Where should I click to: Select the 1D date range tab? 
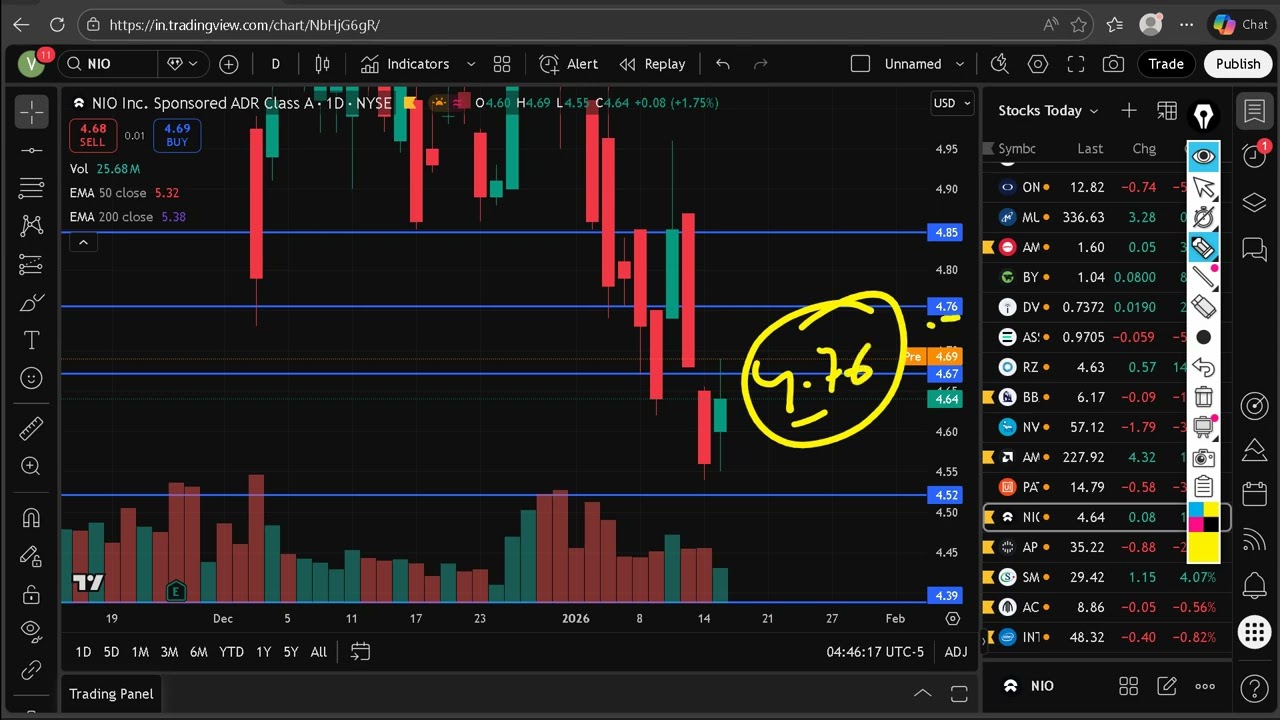[83, 652]
